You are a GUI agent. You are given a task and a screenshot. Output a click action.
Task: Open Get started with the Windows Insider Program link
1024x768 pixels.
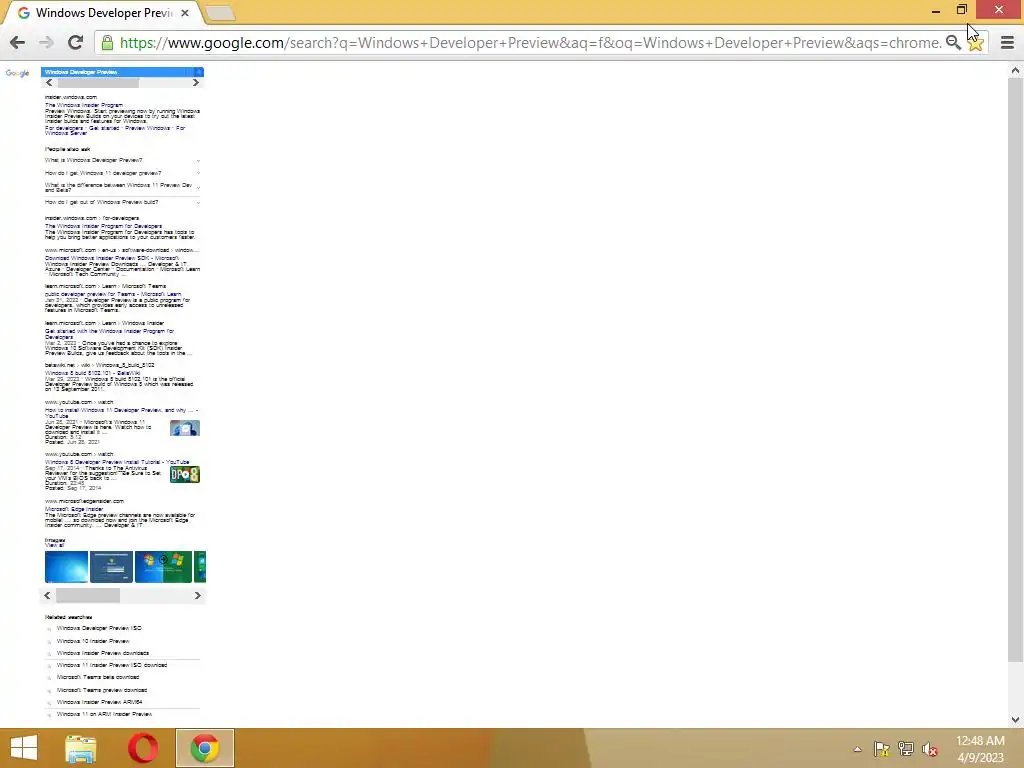(x=110, y=334)
